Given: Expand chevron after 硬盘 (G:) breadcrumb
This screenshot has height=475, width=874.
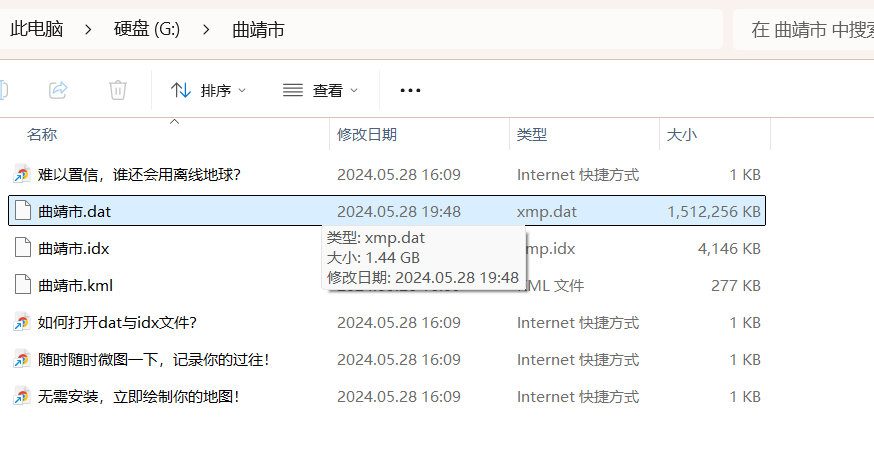Looking at the screenshot, I should [x=206, y=30].
